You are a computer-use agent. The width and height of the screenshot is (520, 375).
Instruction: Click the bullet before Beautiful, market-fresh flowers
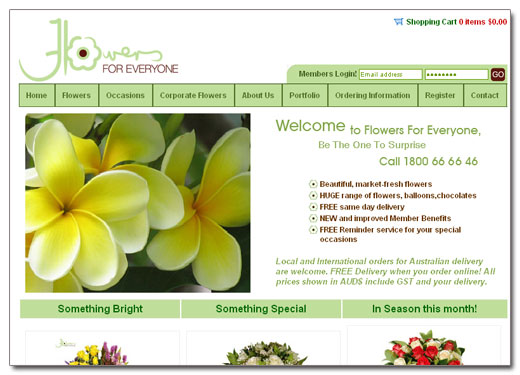coord(313,184)
